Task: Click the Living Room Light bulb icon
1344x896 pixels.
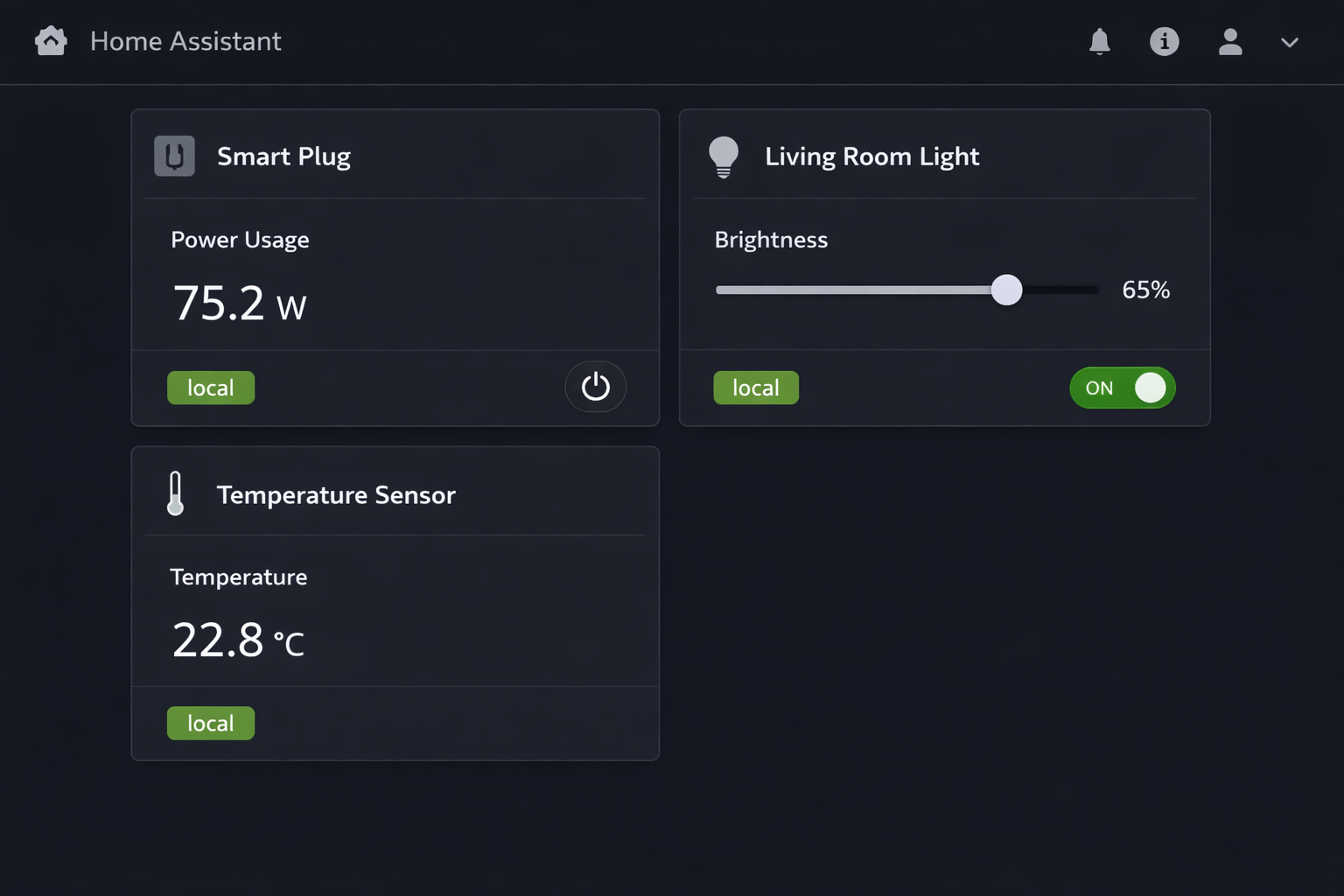Action: pos(724,157)
